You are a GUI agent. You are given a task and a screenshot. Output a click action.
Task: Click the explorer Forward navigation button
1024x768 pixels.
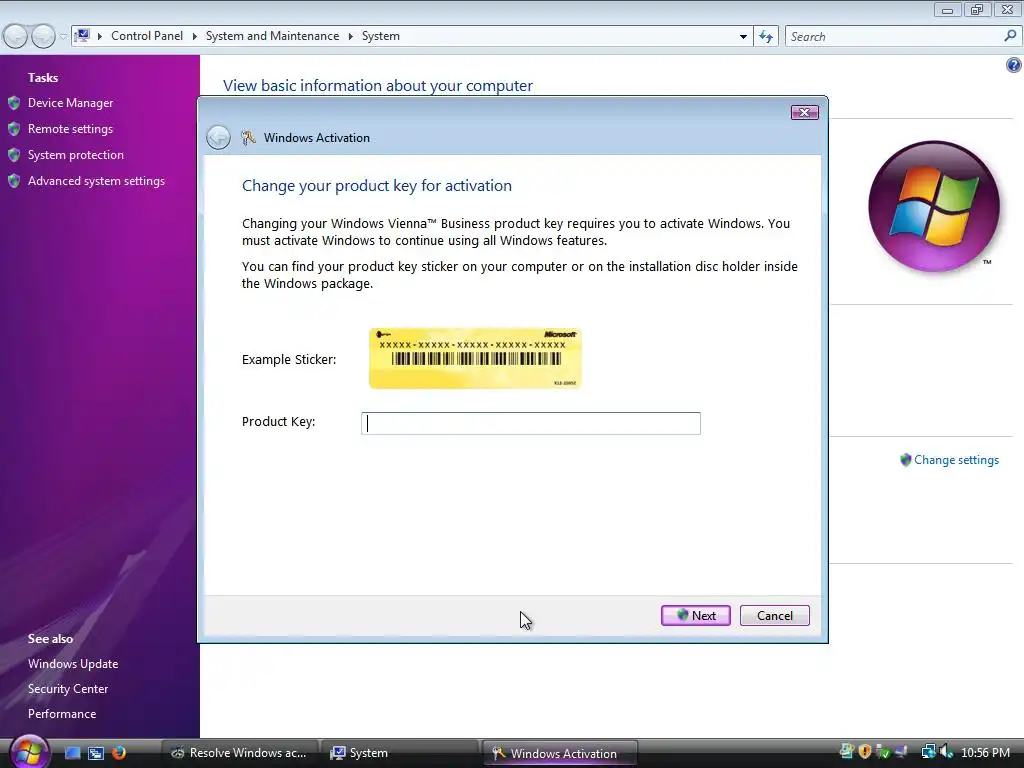[43, 37]
